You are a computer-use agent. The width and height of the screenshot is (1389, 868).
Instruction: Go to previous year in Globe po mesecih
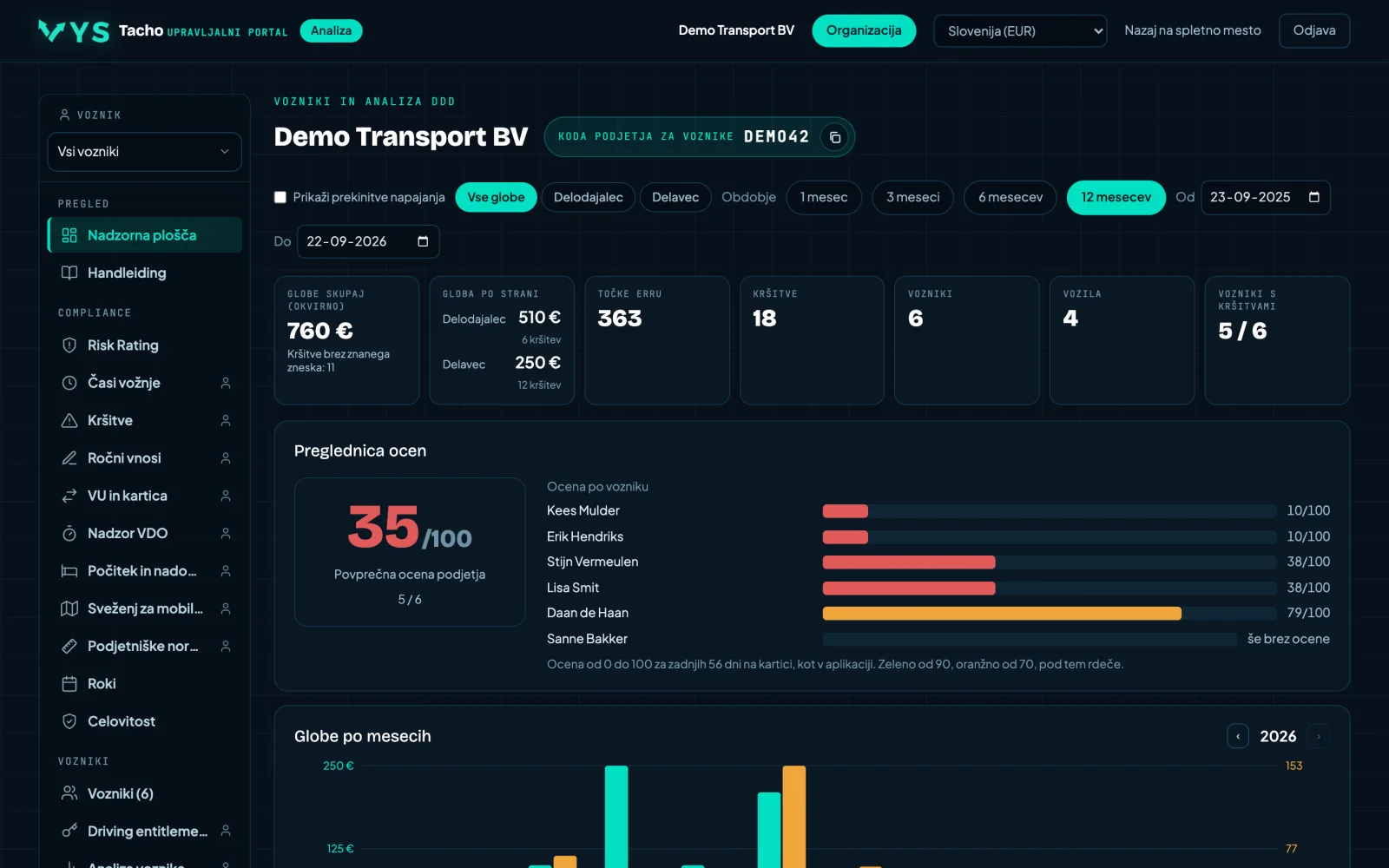point(1238,736)
